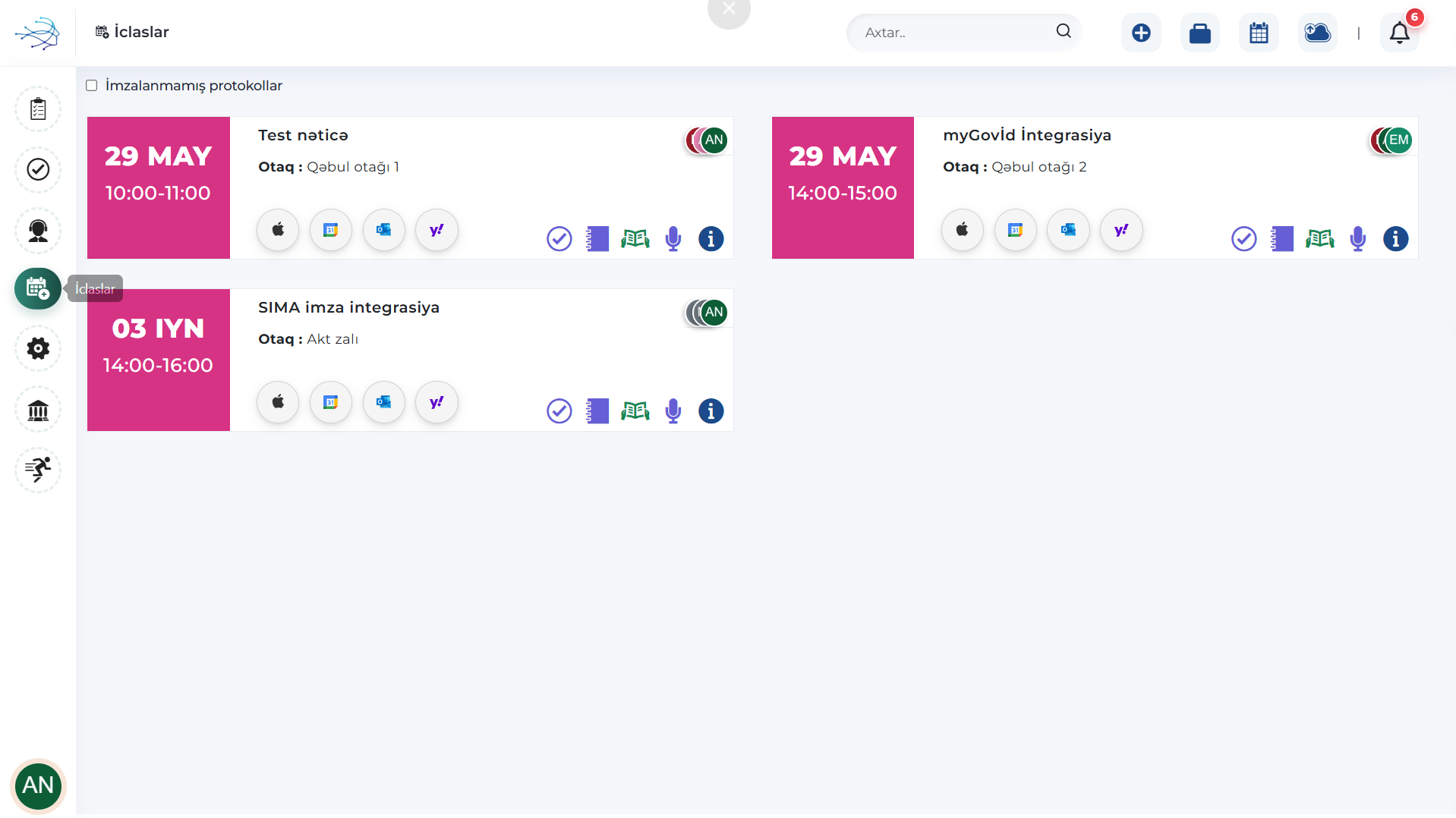
Task: Click room text Qəbul otağı 1
Action: 353,167
